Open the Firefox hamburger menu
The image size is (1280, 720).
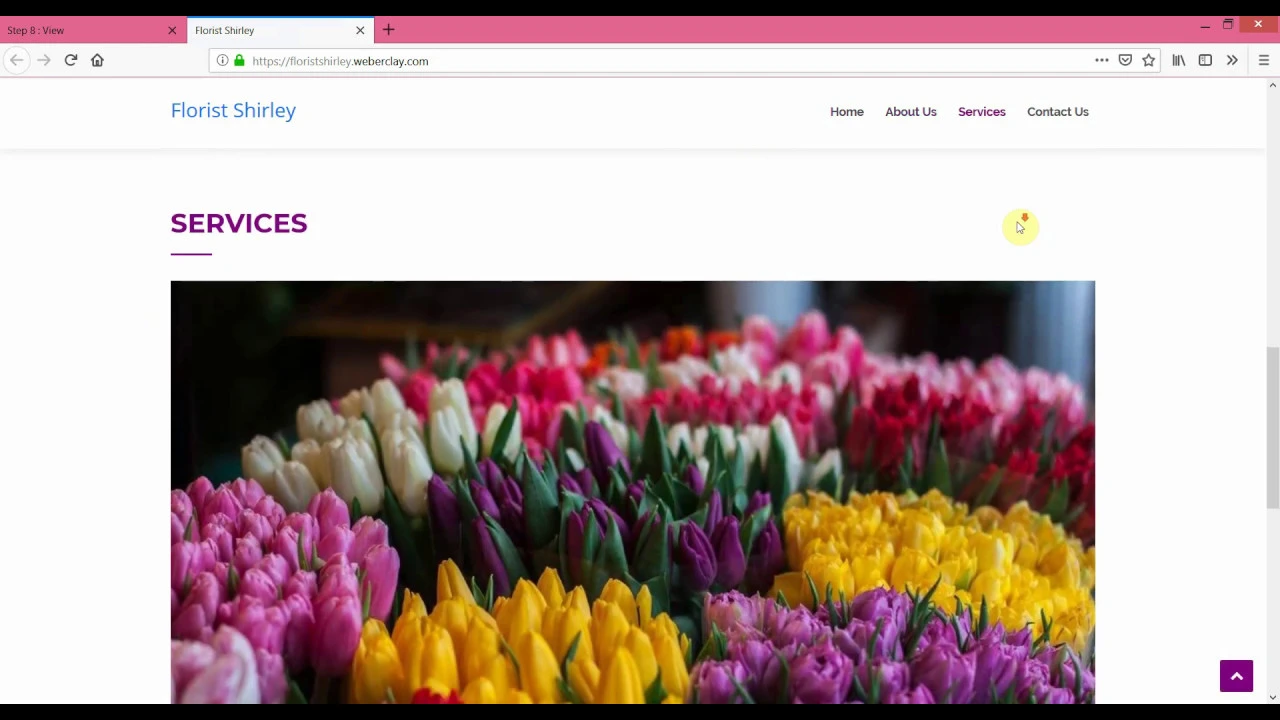(1264, 61)
